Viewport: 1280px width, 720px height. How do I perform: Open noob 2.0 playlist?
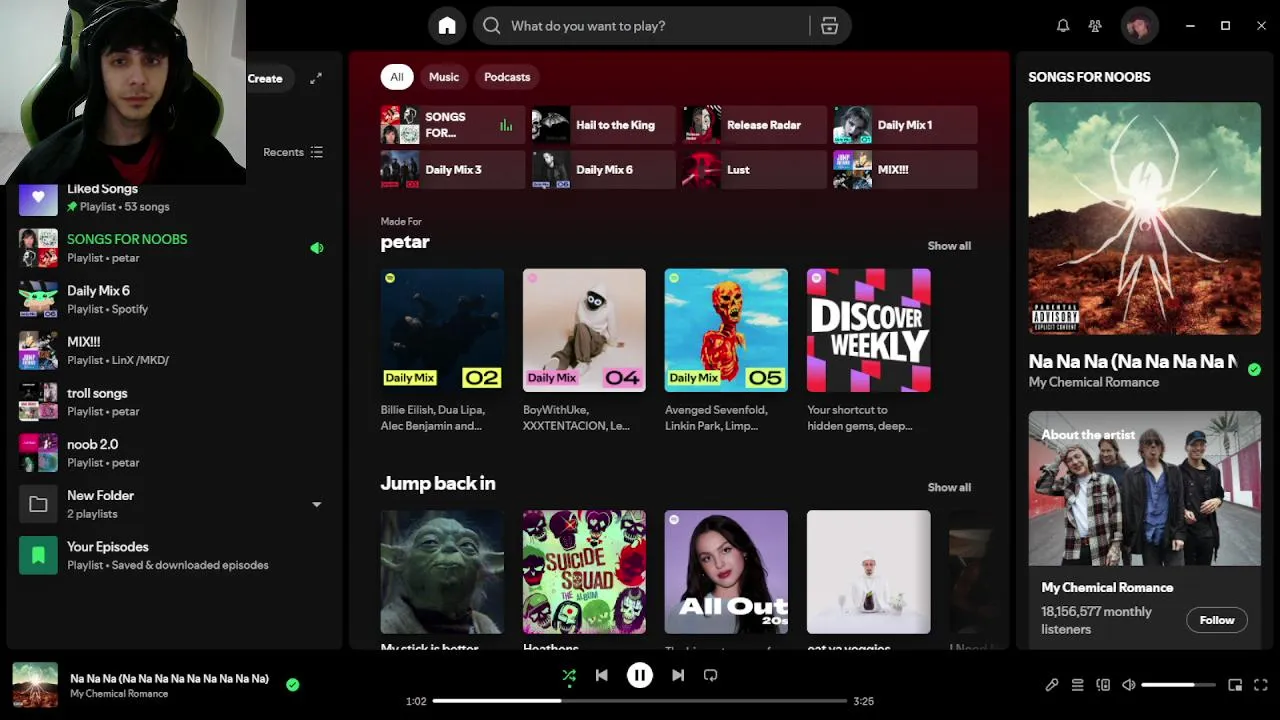pyautogui.click(x=175, y=453)
